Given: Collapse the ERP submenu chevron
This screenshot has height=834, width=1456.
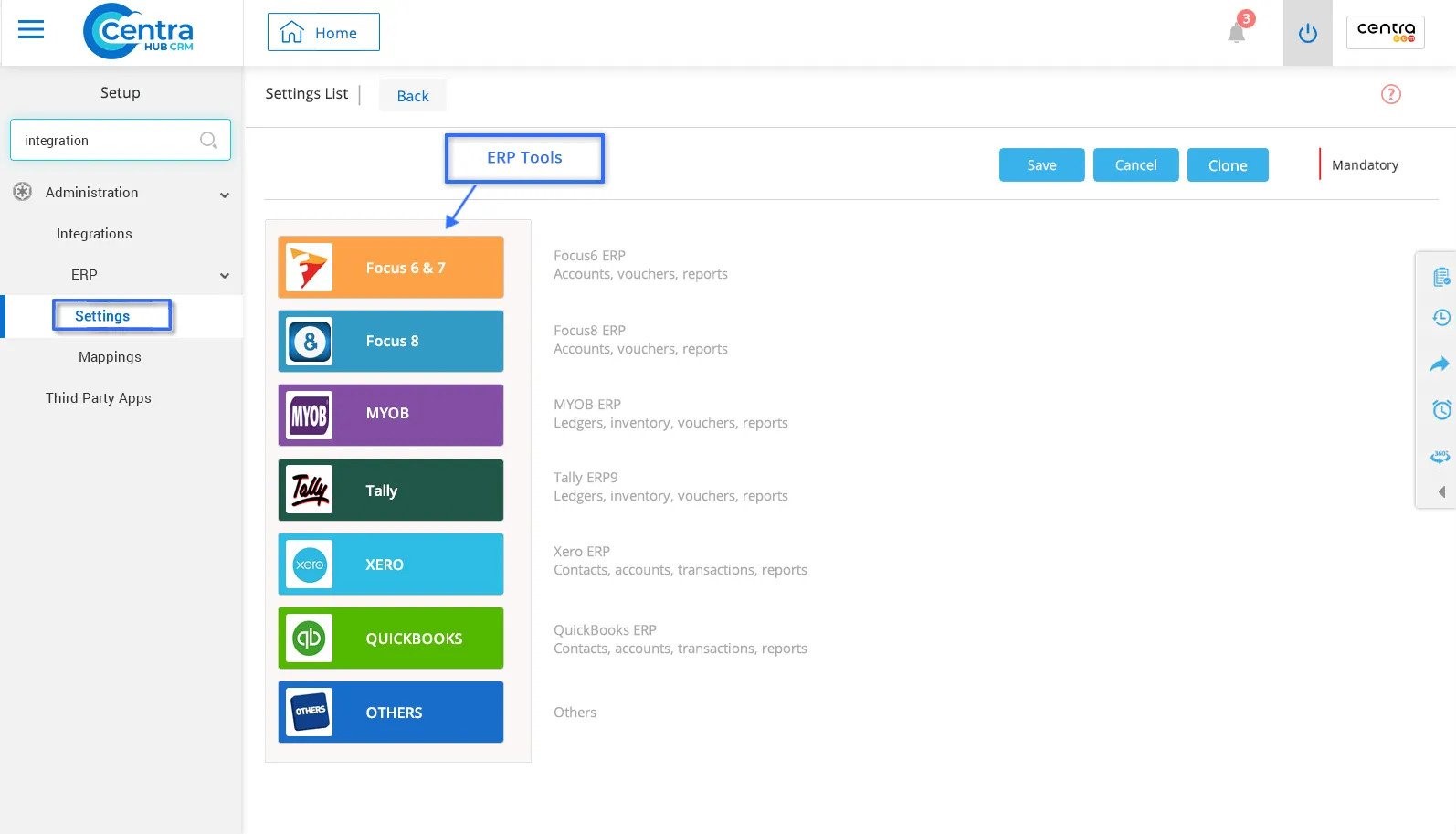Looking at the screenshot, I should tap(225, 275).
